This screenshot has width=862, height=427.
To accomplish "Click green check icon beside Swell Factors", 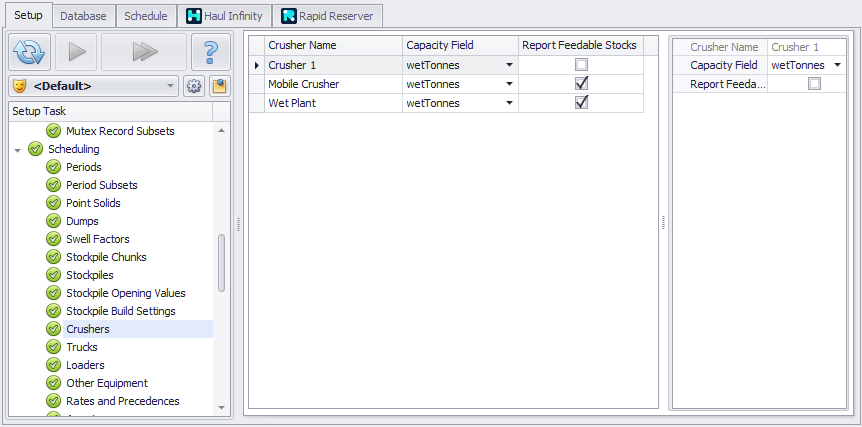I will [53, 239].
